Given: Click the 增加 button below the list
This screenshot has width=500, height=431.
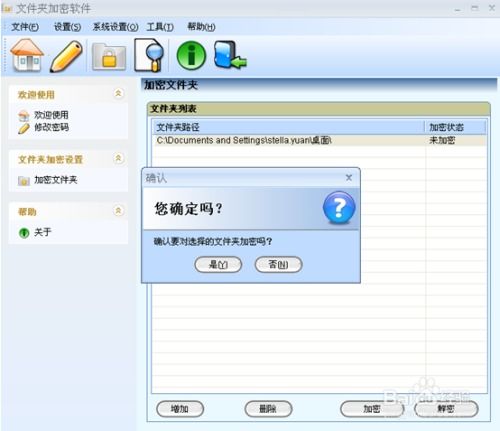Looking at the screenshot, I should click(x=180, y=409).
